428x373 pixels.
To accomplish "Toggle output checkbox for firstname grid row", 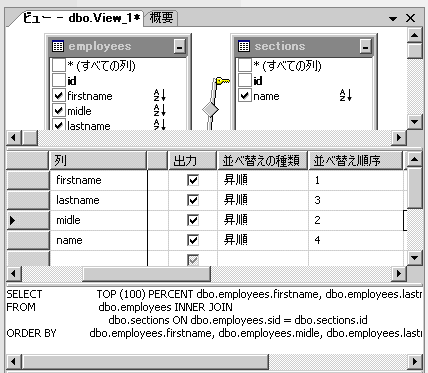I will coord(193,180).
